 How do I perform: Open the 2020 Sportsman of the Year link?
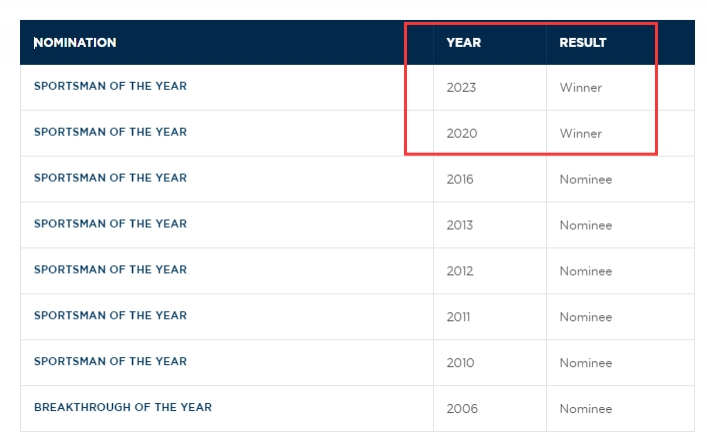click(110, 132)
